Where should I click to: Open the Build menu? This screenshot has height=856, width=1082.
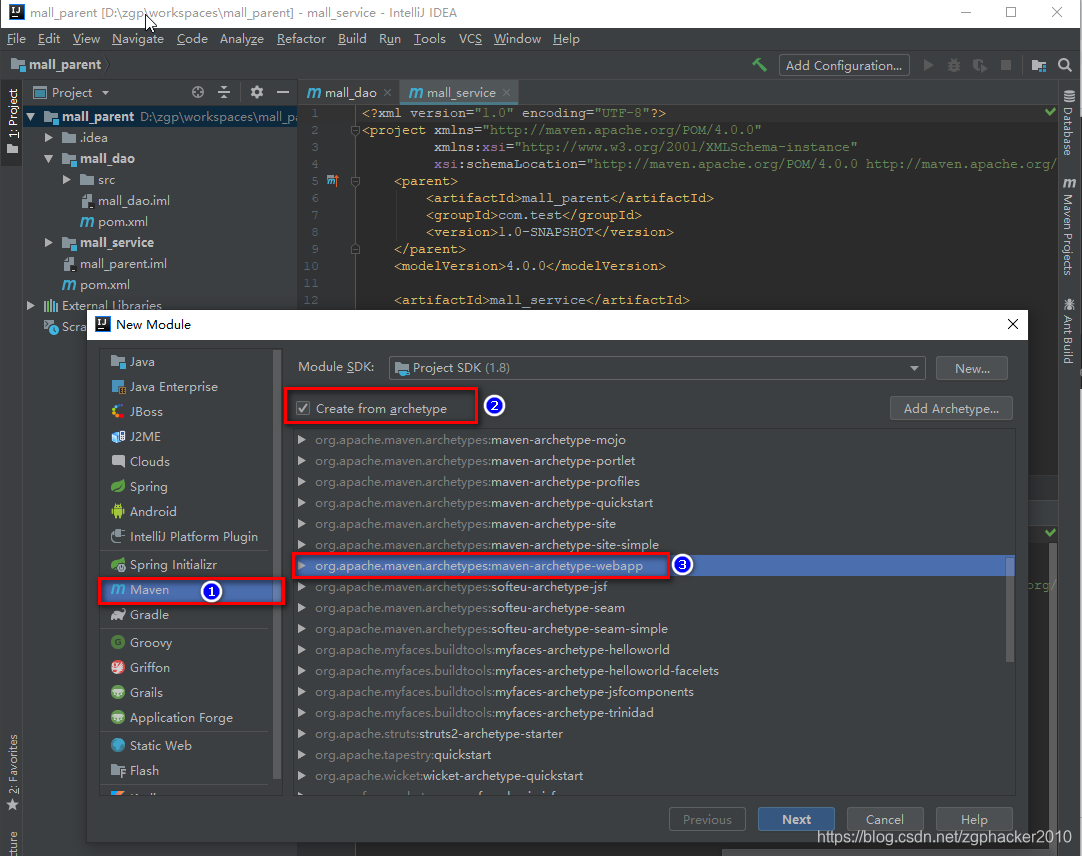tap(352, 39)
